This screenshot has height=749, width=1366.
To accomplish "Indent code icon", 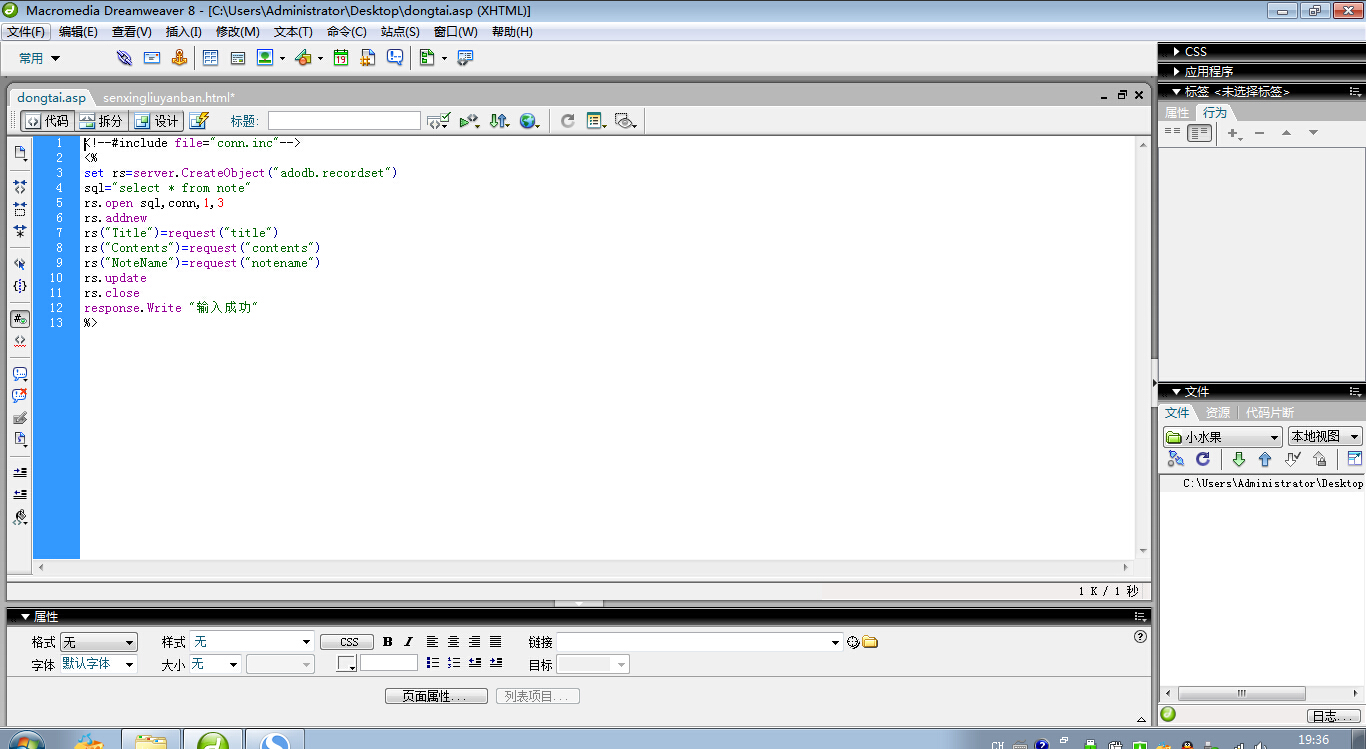I will pos(20,472).
